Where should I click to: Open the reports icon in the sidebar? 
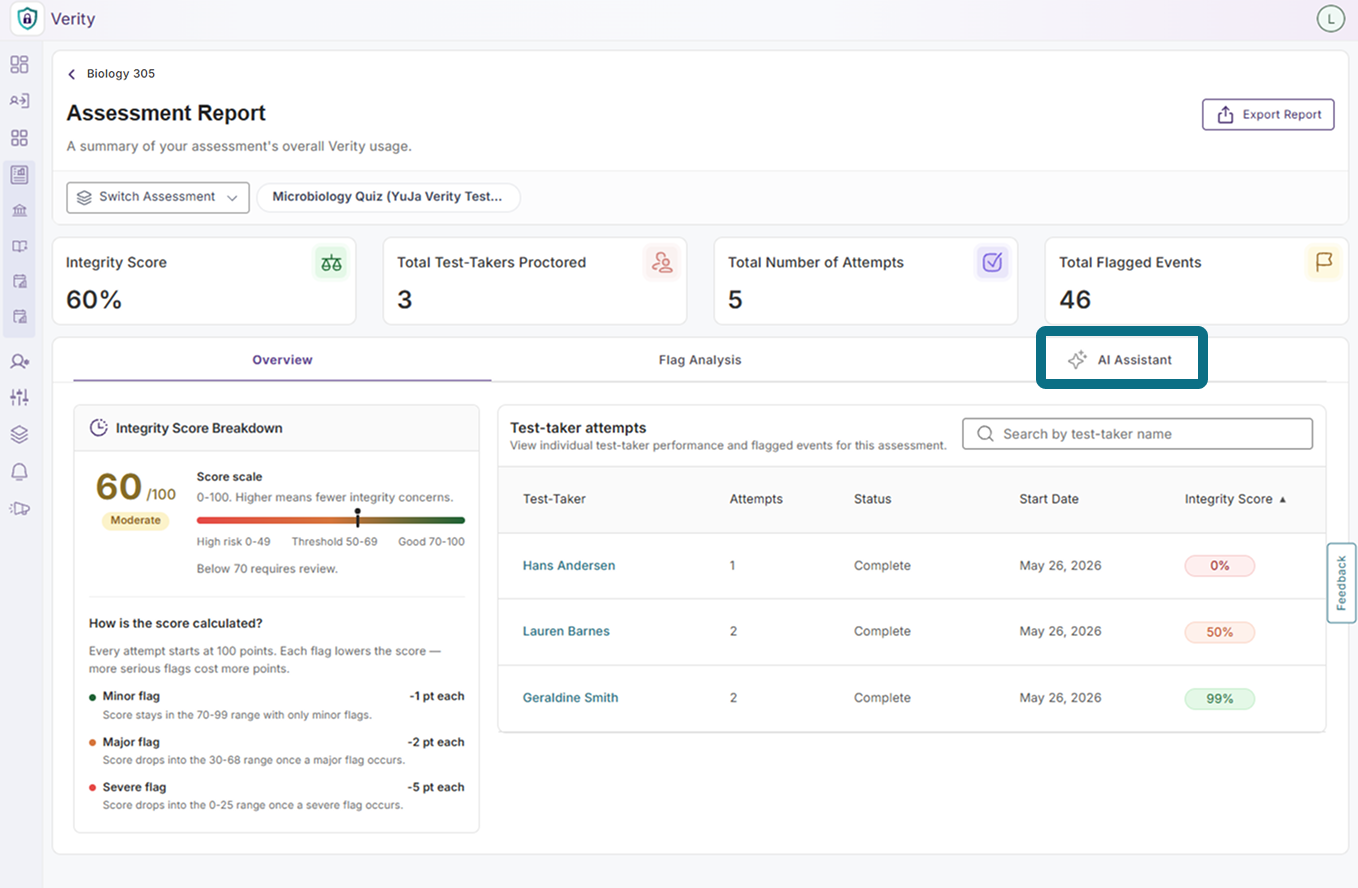pos(19,175)
